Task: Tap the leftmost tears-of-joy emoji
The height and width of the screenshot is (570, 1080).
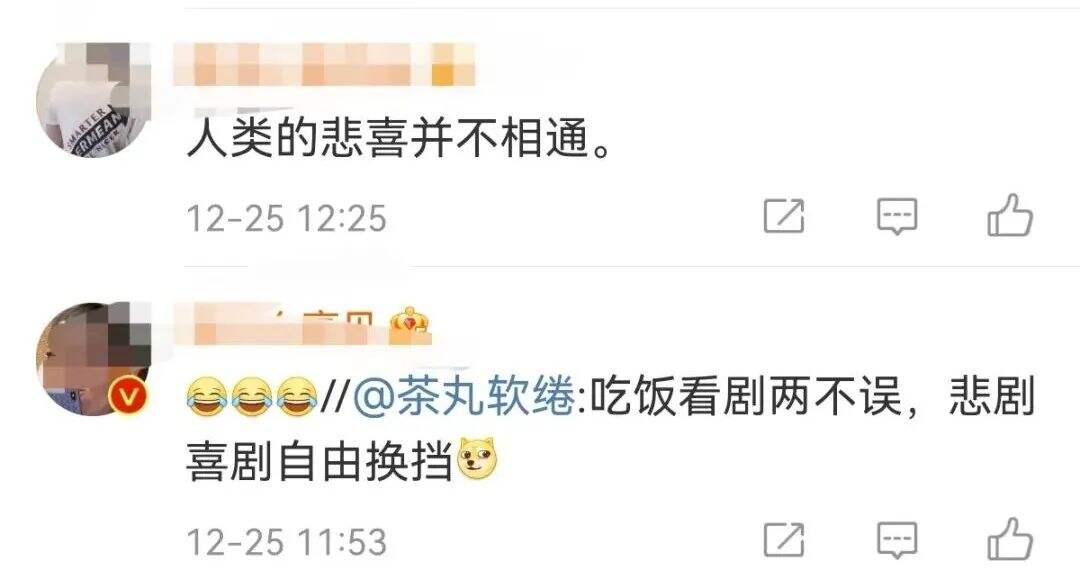Action: point(207,397)
